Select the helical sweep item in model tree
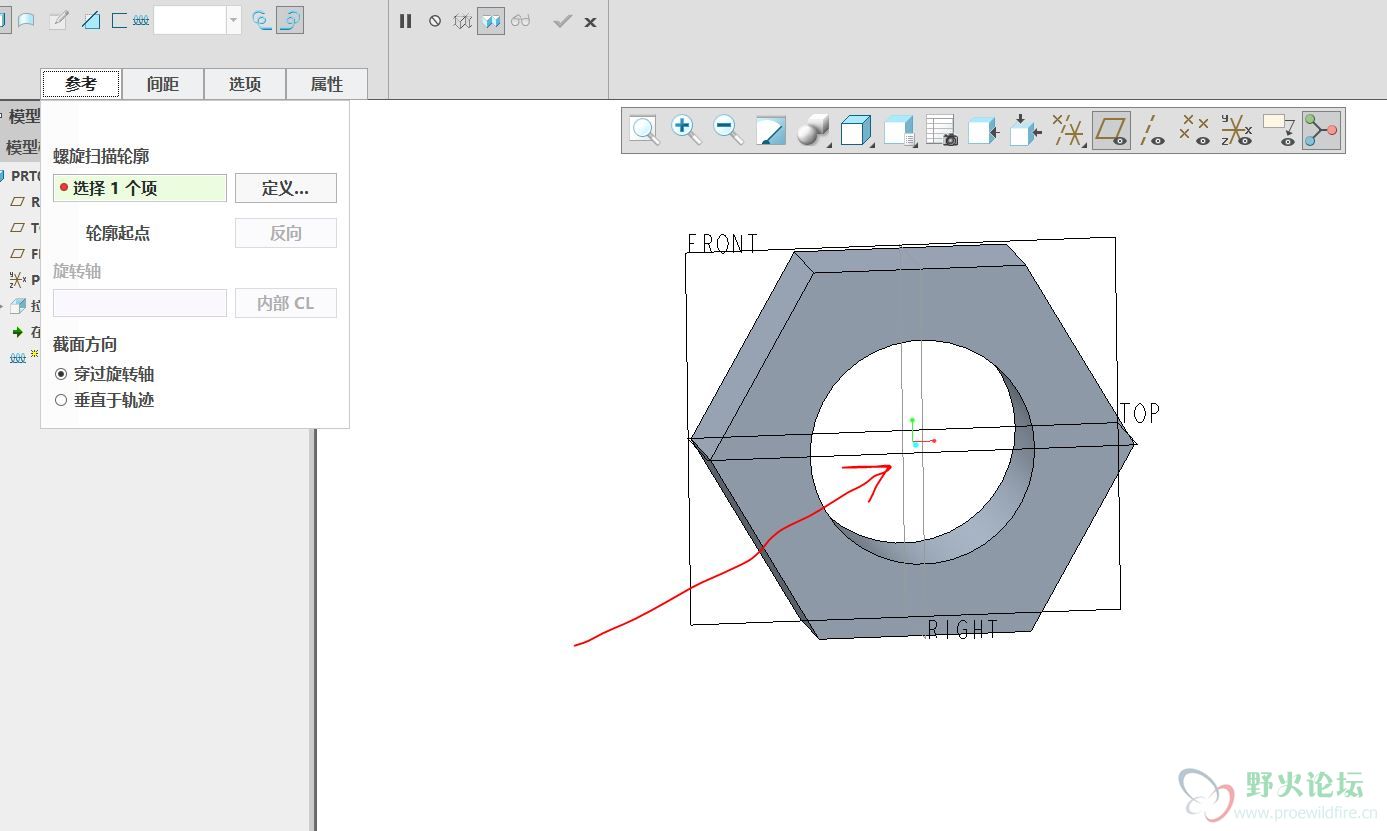The height and width of the screenshot is (831, 1387). [25, 357]
